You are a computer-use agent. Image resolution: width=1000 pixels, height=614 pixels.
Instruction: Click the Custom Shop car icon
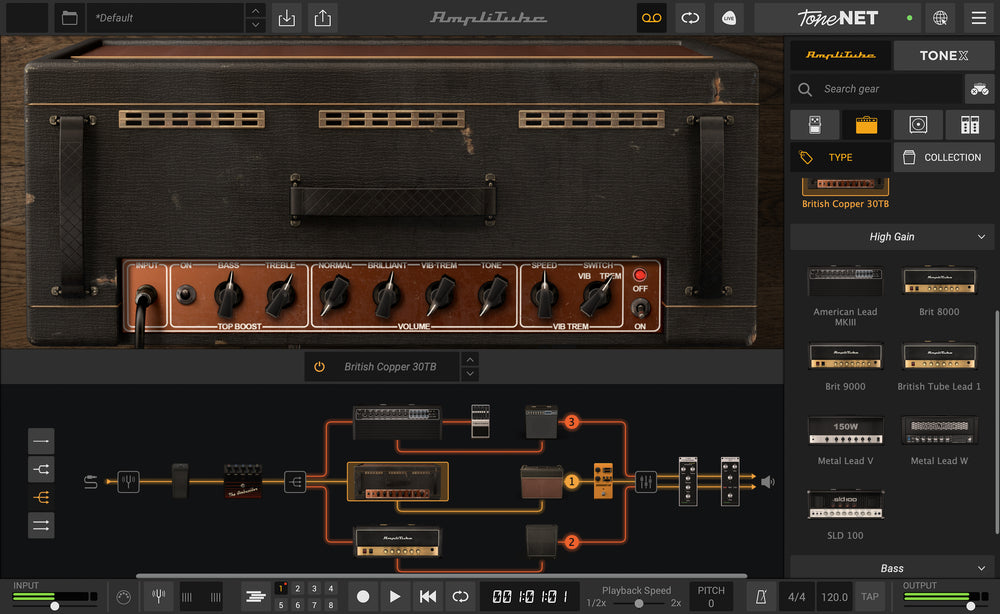click(x=979, y=89)
